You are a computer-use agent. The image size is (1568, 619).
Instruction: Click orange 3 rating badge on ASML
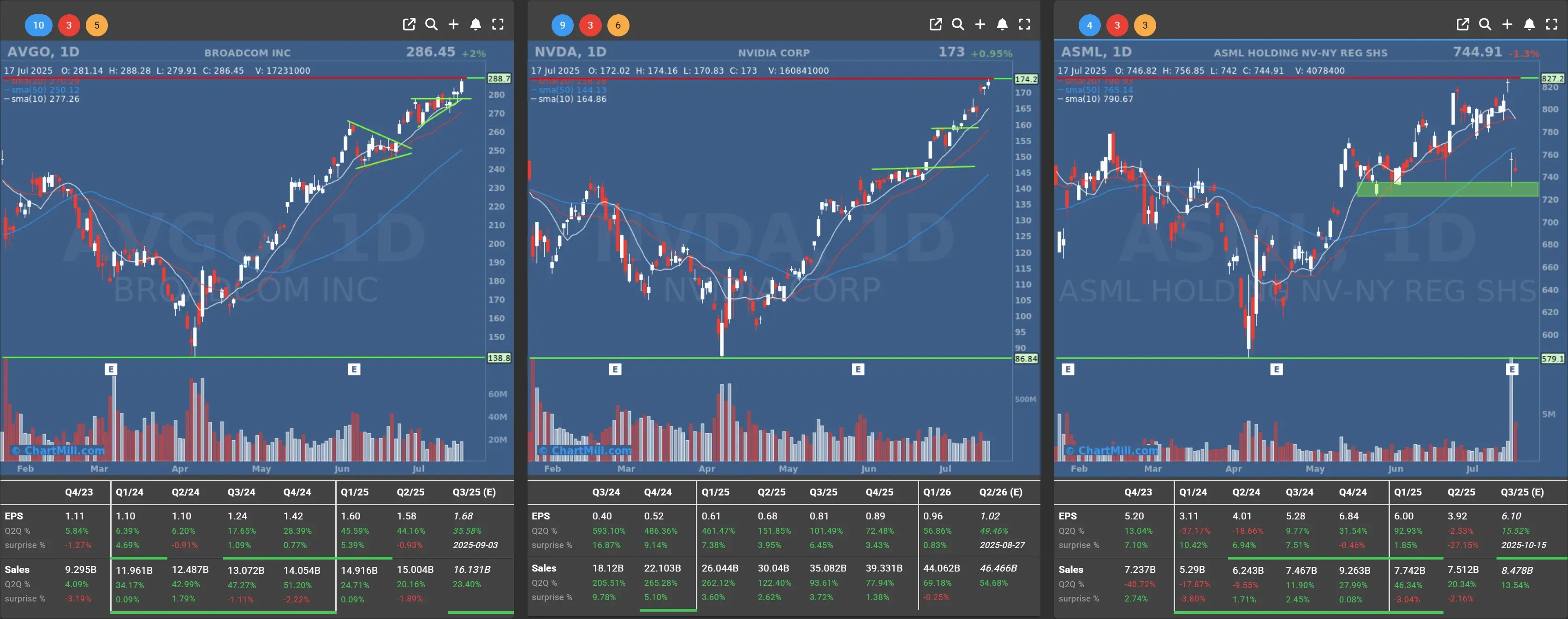tap(1145, 25)
